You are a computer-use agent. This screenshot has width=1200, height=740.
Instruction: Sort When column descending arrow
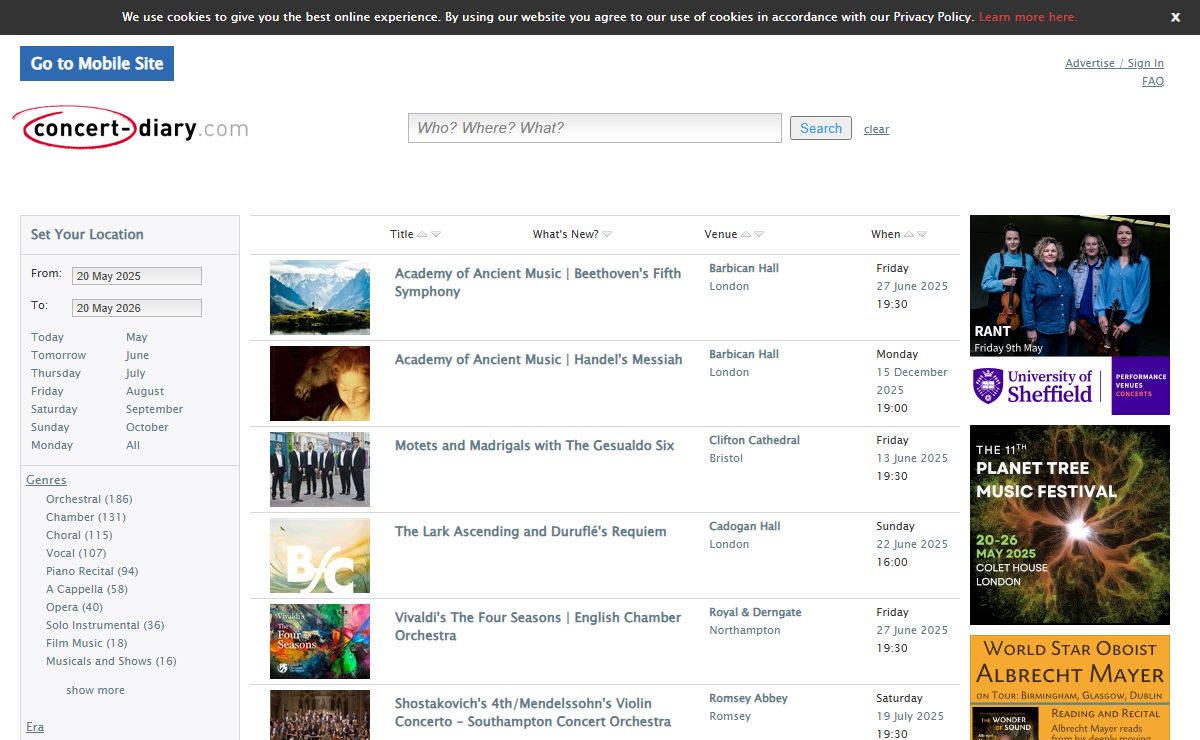click(x=922, y=235)
